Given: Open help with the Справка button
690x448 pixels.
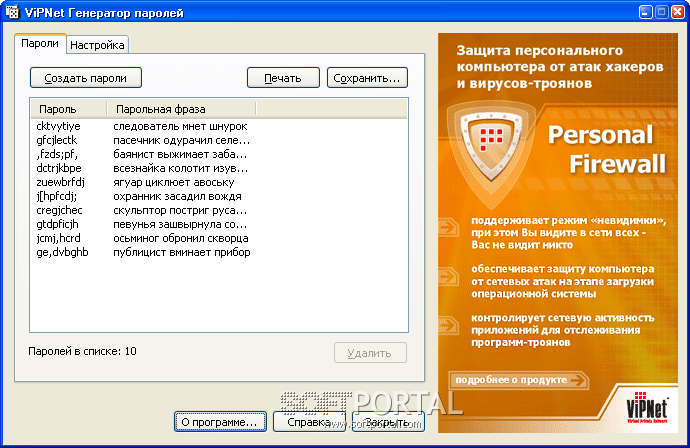Looking at the screenshot, I should pyautogui.click(x=309, y=422).
